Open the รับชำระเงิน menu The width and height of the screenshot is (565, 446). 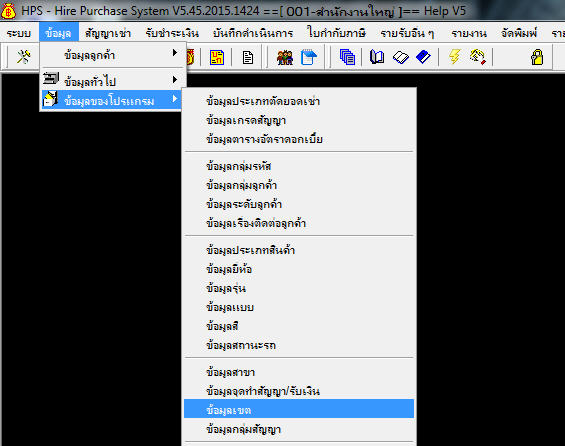click(x=172, y=34)
